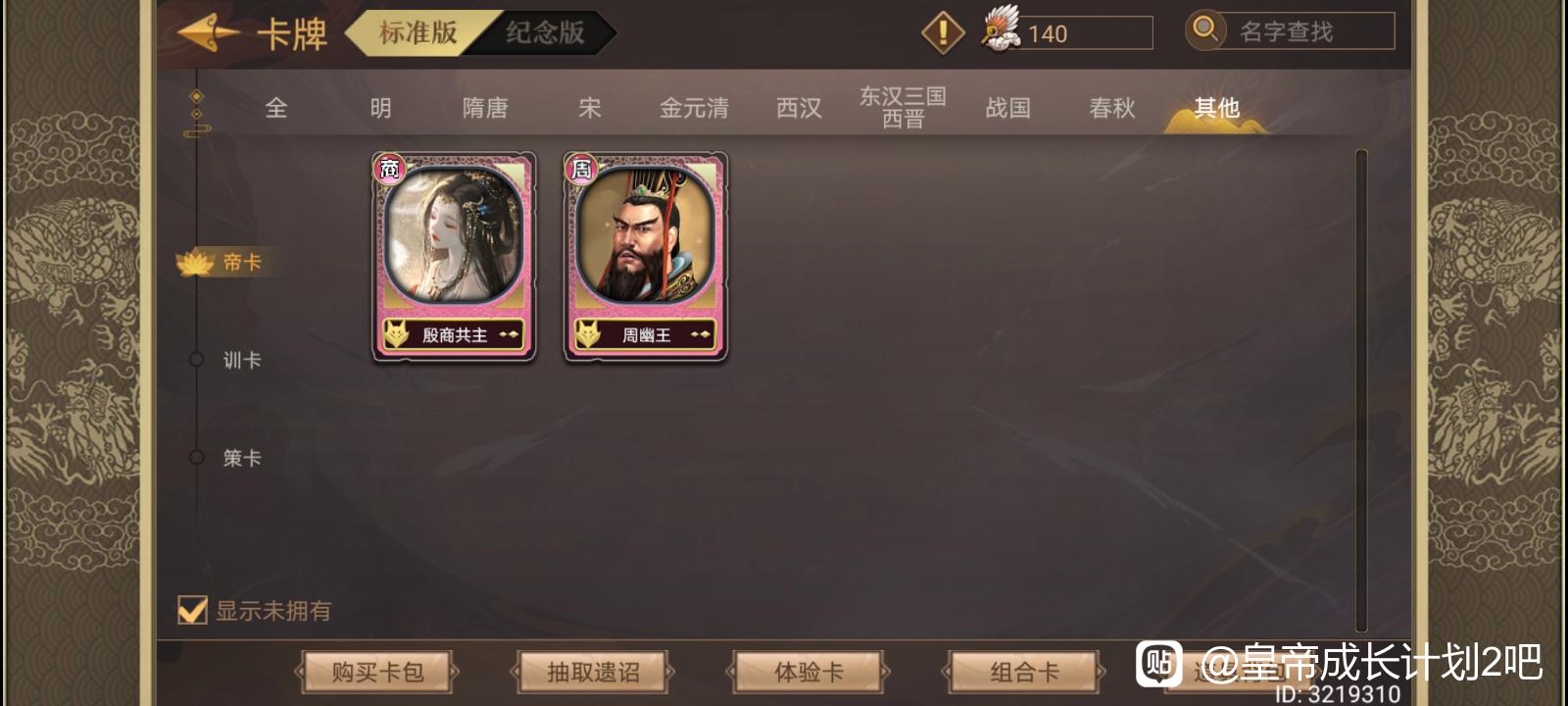Click the 周 dynasty badge on card
Image resolution: width=1568 pixels, height=706 pixels.
pyautogui.click(x=581, y=169)
